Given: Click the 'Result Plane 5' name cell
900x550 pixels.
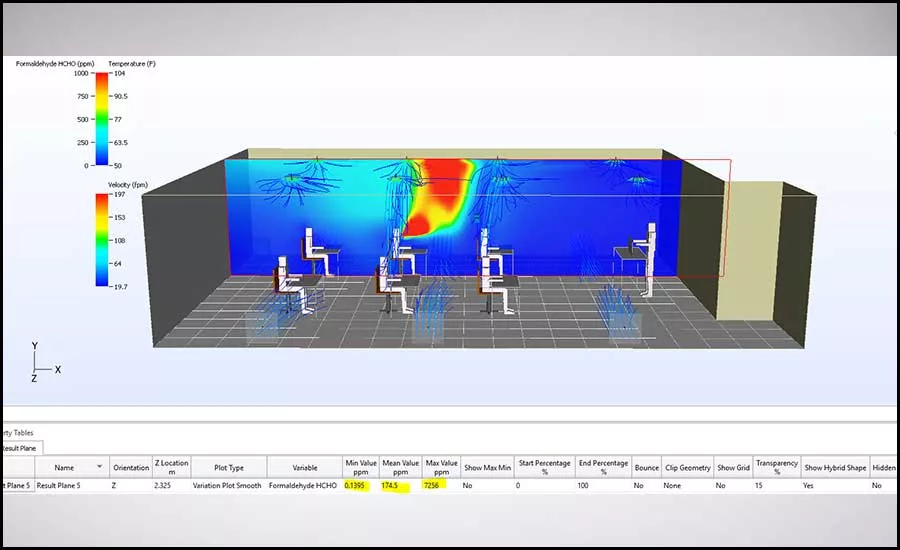Looking at the screenshot, I should [x=72, y=485].
